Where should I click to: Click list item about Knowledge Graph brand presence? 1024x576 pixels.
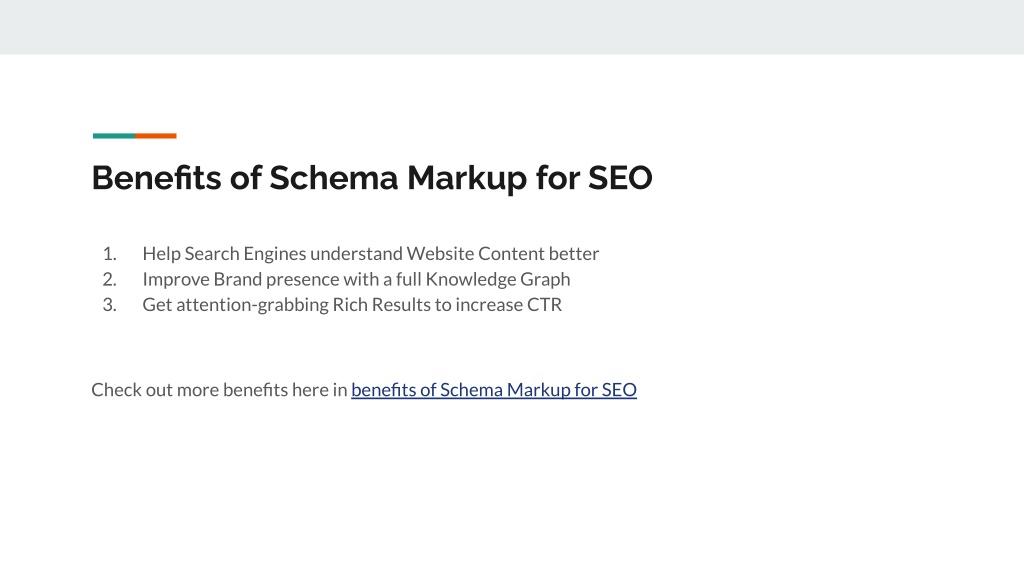(x=356, y=280)
